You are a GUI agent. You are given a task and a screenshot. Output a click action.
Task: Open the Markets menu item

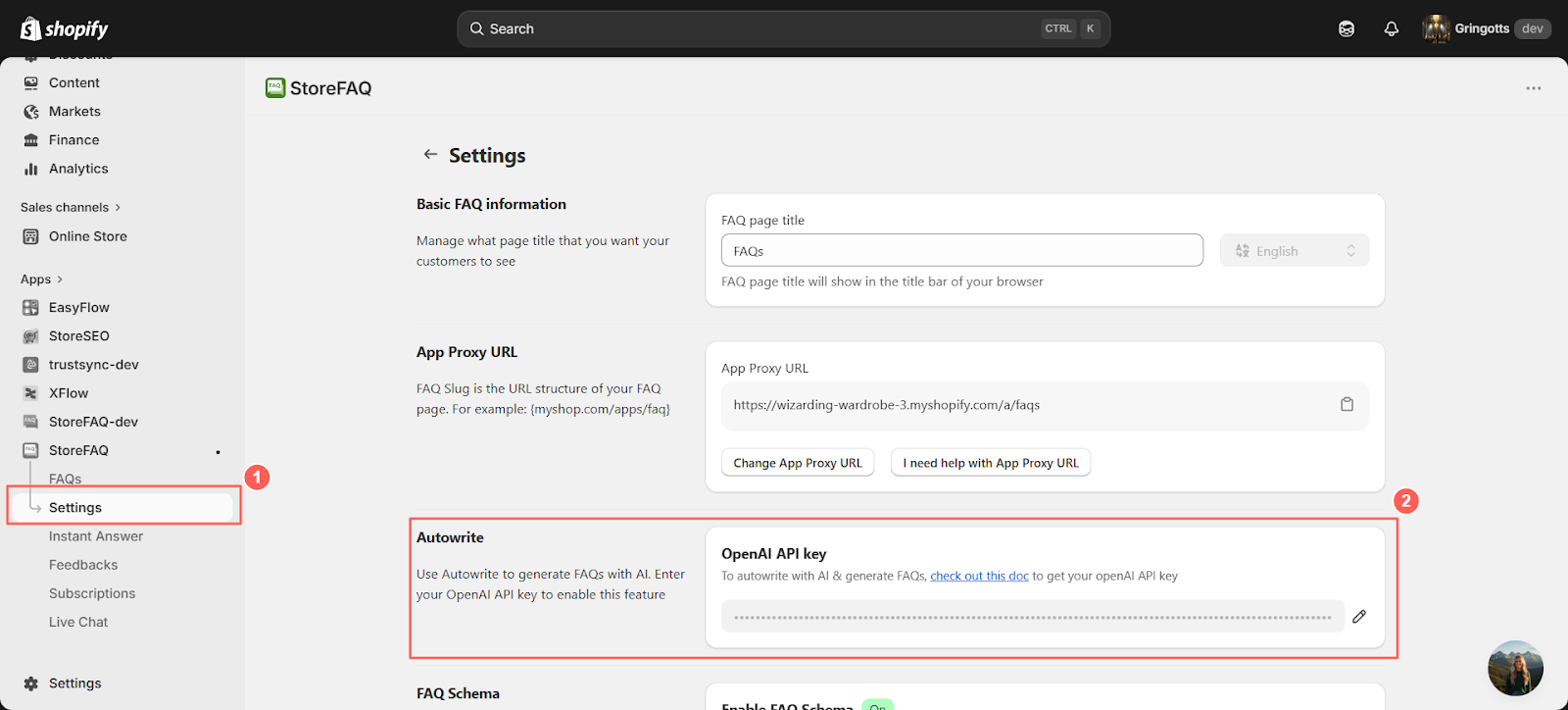(x=74, y=112)
